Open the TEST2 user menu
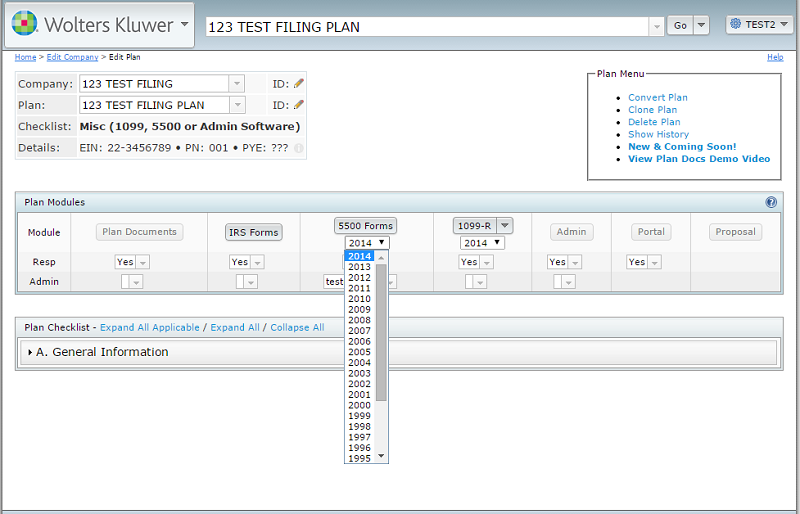 [759, 25]
